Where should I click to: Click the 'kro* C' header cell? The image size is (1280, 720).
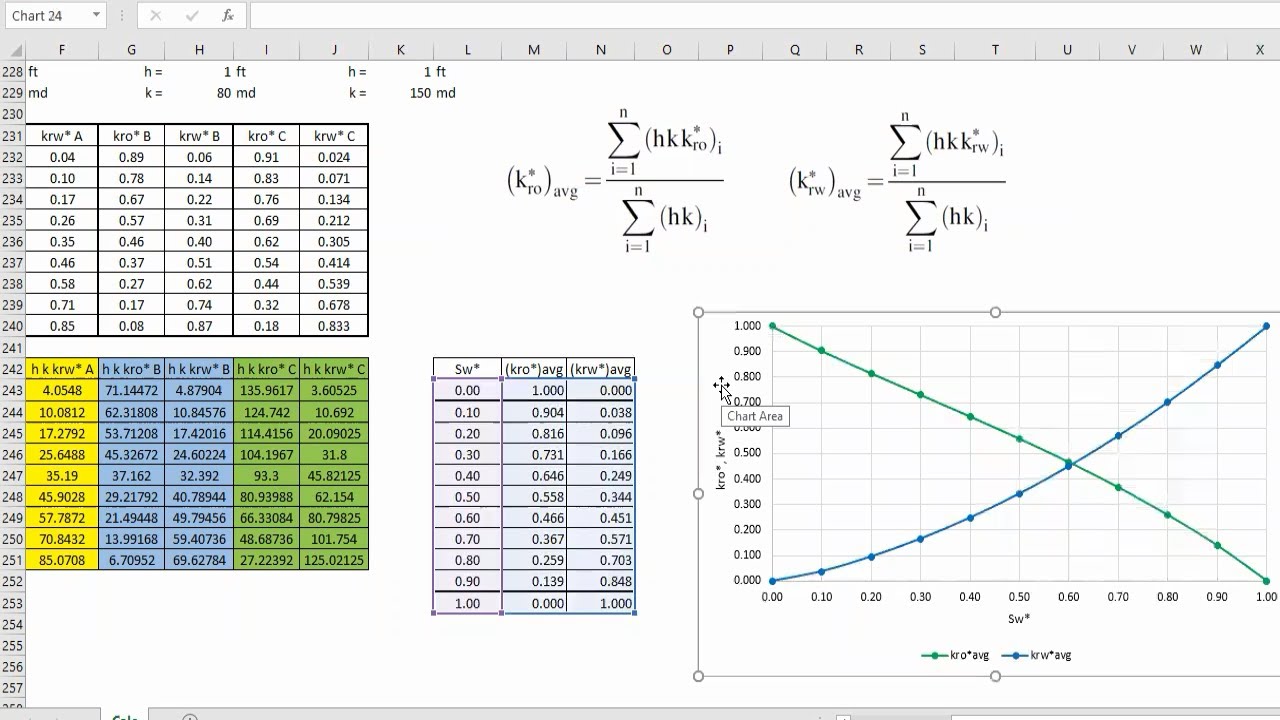[267, 136]
